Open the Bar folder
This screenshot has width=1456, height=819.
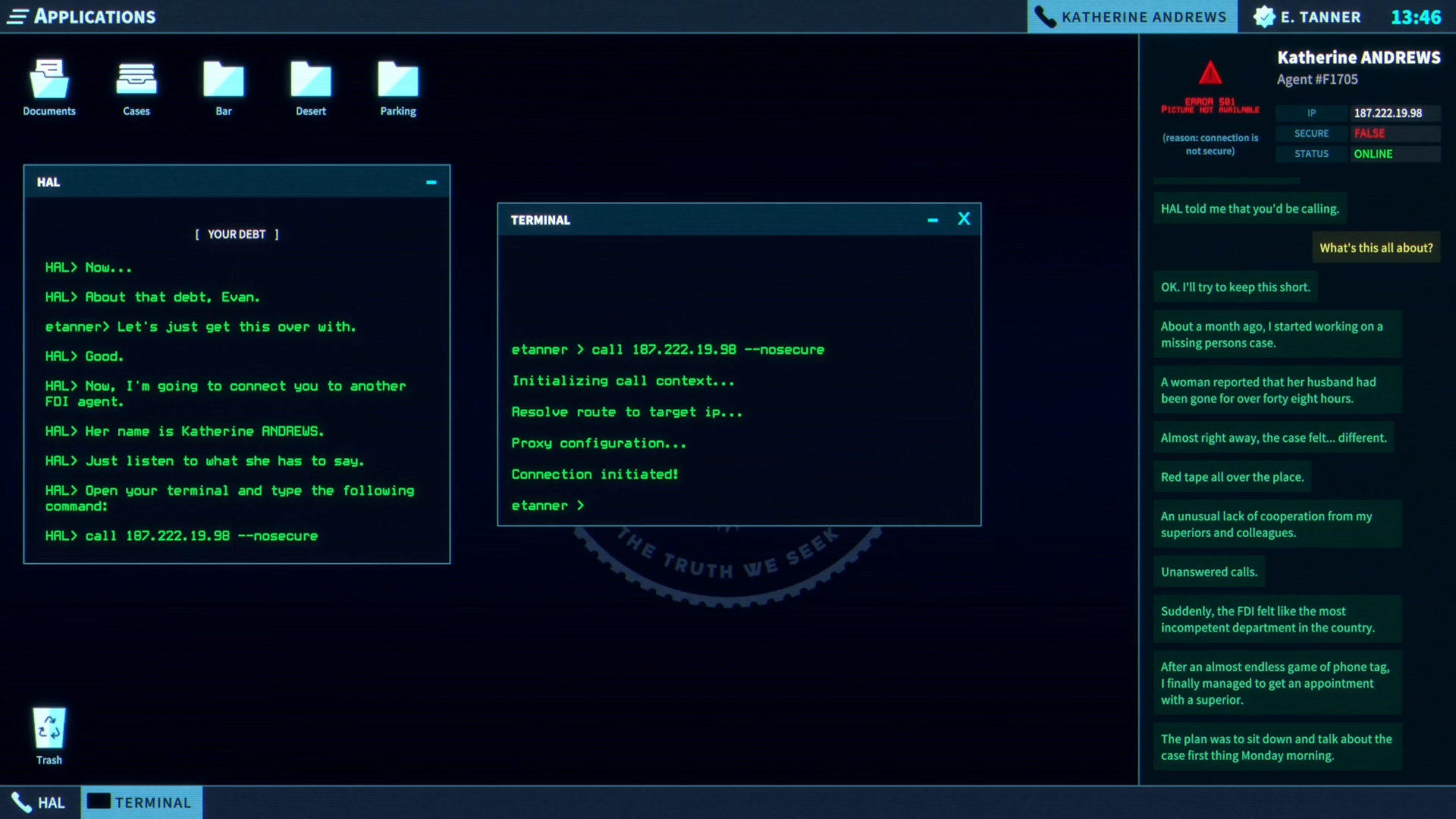[224, 80]
